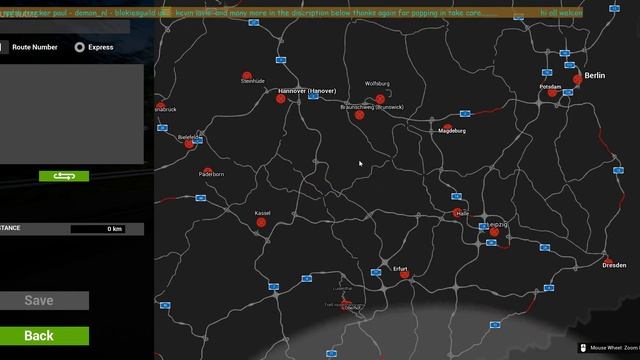Click the blue road icon above Halle
The image size is (640, 360).
click(x=456, y=196)
